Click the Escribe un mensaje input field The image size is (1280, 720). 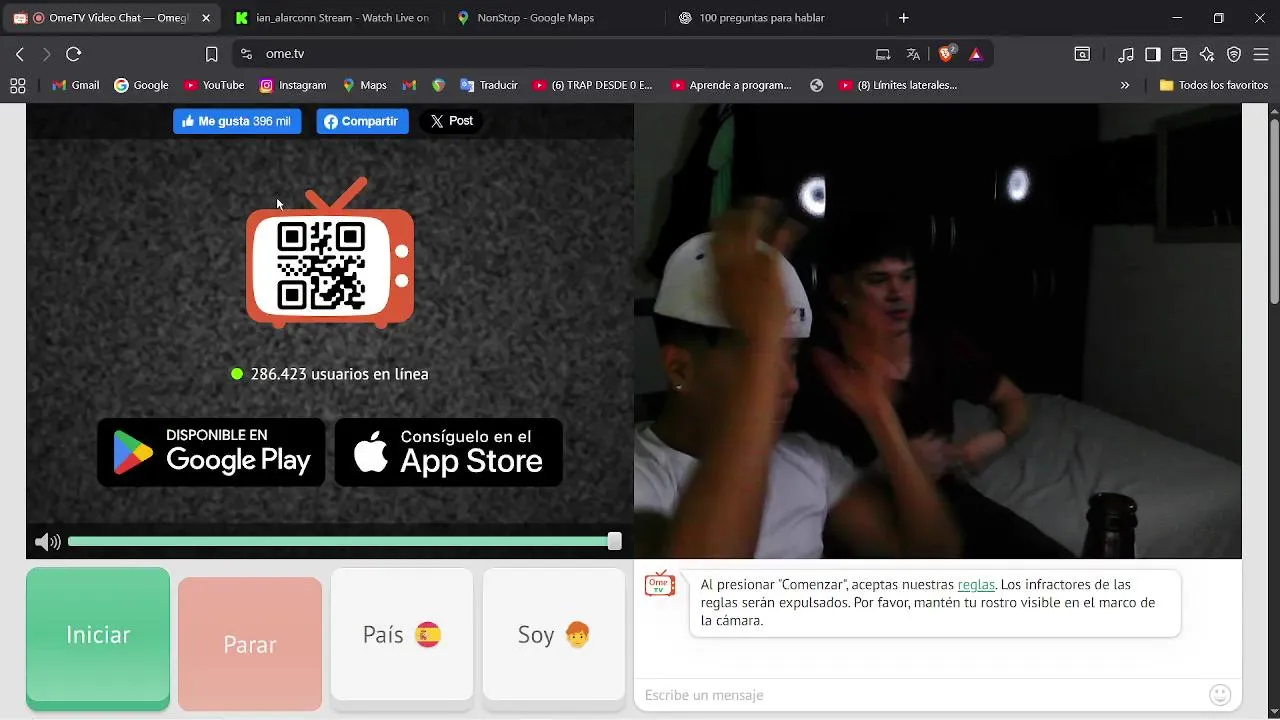click(920, 695)
